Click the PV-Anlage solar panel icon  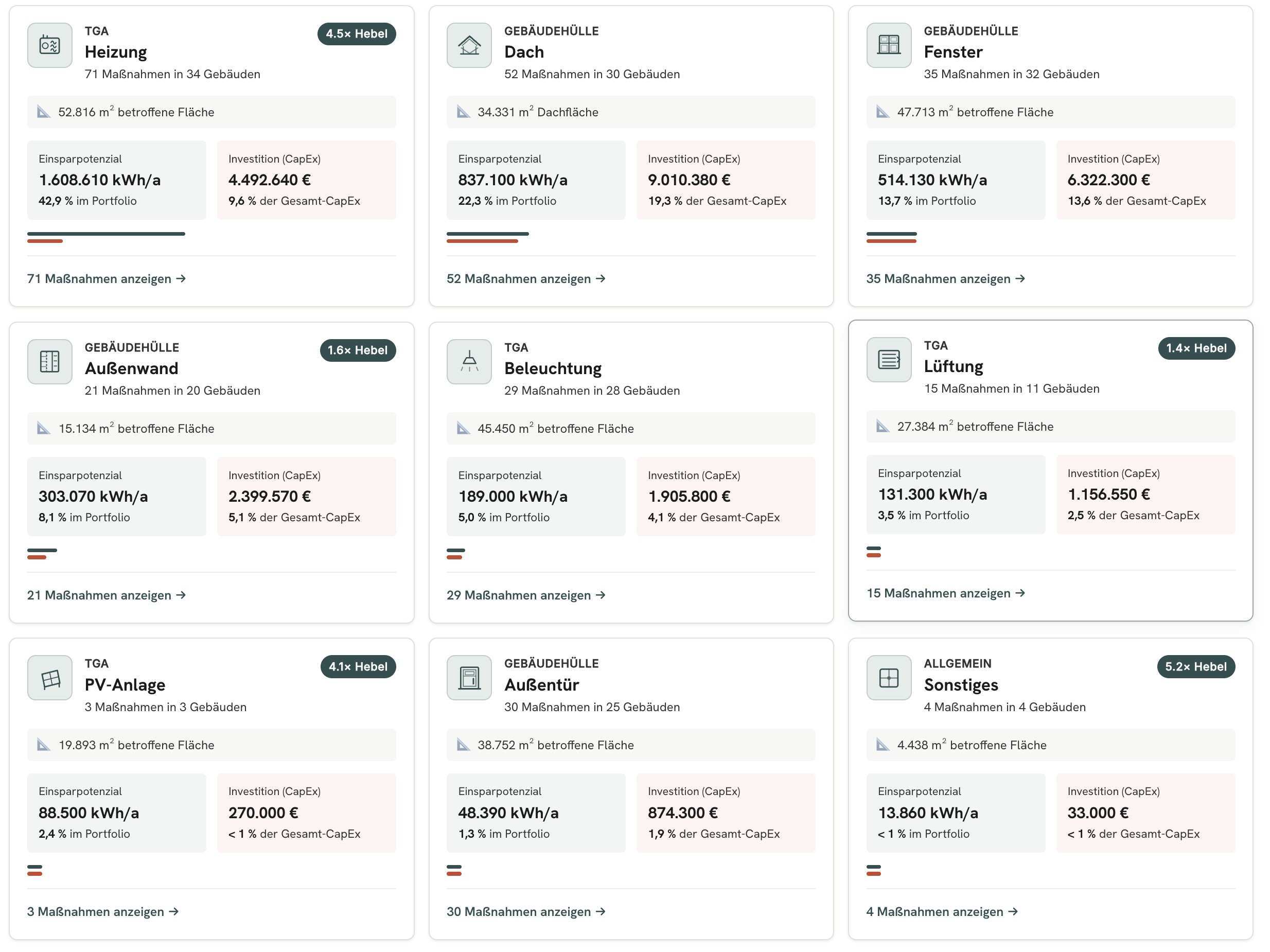pos(50,678)
